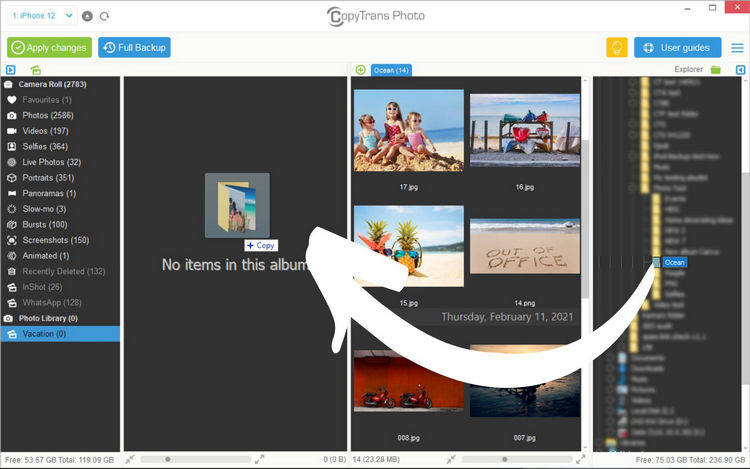Open the iPhone 12 device dropdown
This screenshot has height=469, width=750.
pos(41,16)
